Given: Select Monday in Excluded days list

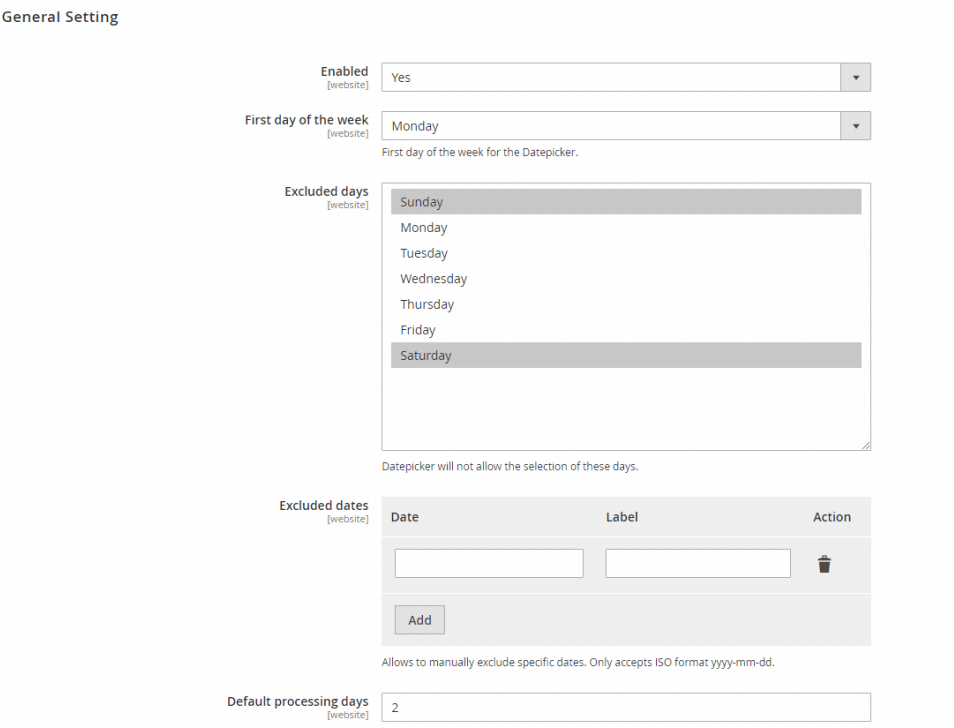Looking at the screenshot, I should 625,227.
